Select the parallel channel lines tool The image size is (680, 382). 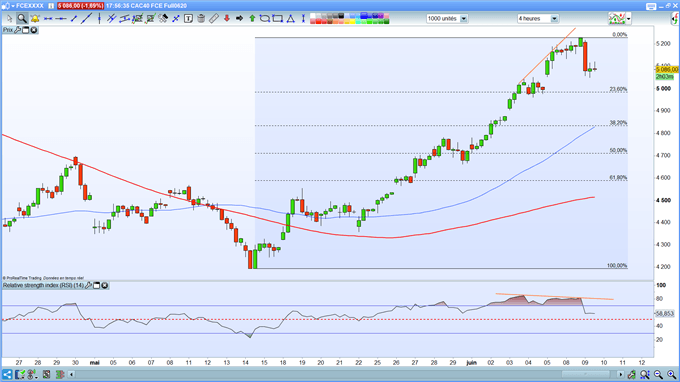pyautogui.click(x=111, y=19)
